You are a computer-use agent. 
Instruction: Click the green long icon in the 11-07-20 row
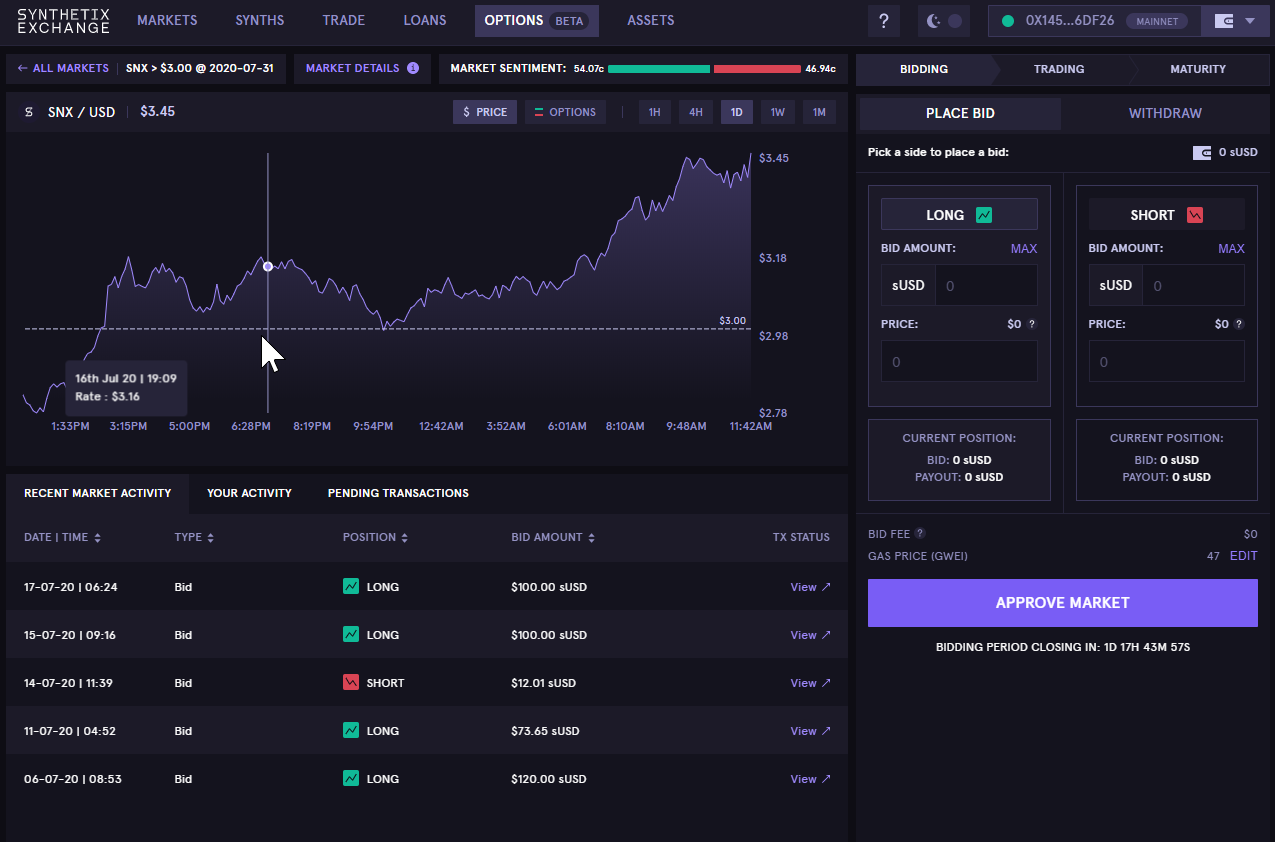tap(351, 731)
